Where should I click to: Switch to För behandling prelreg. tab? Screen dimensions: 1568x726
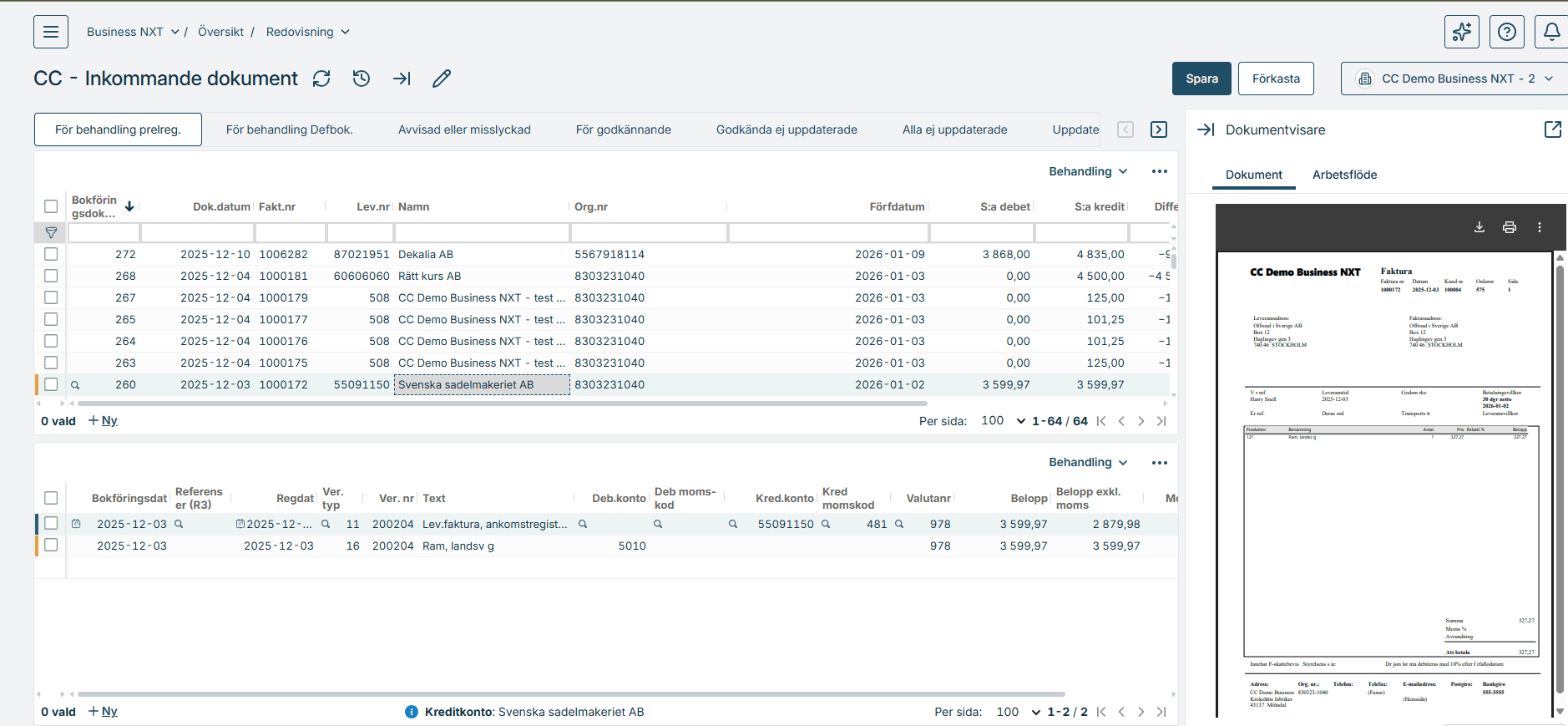point(118,129)
